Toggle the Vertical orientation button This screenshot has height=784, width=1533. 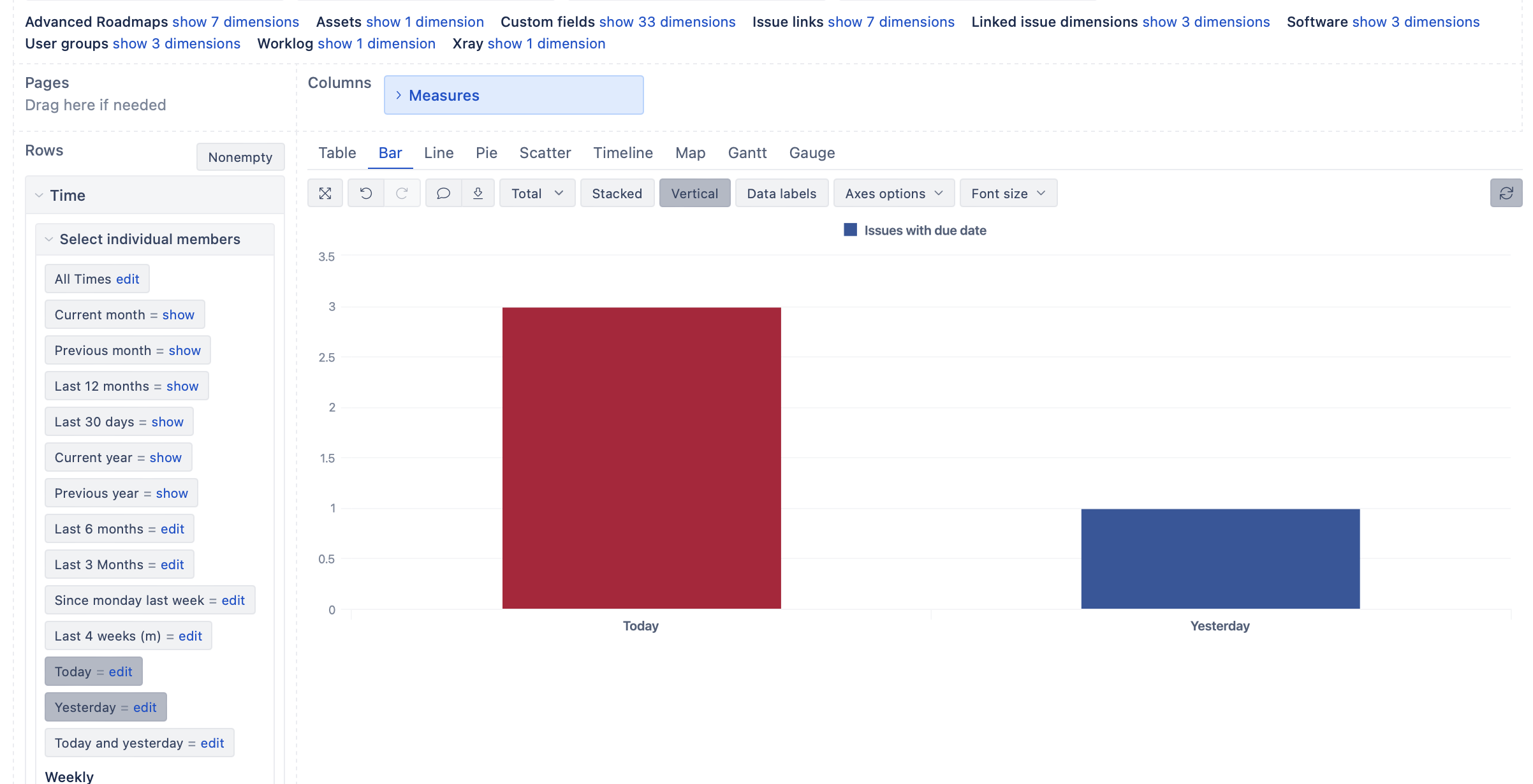tap(694, 193)
